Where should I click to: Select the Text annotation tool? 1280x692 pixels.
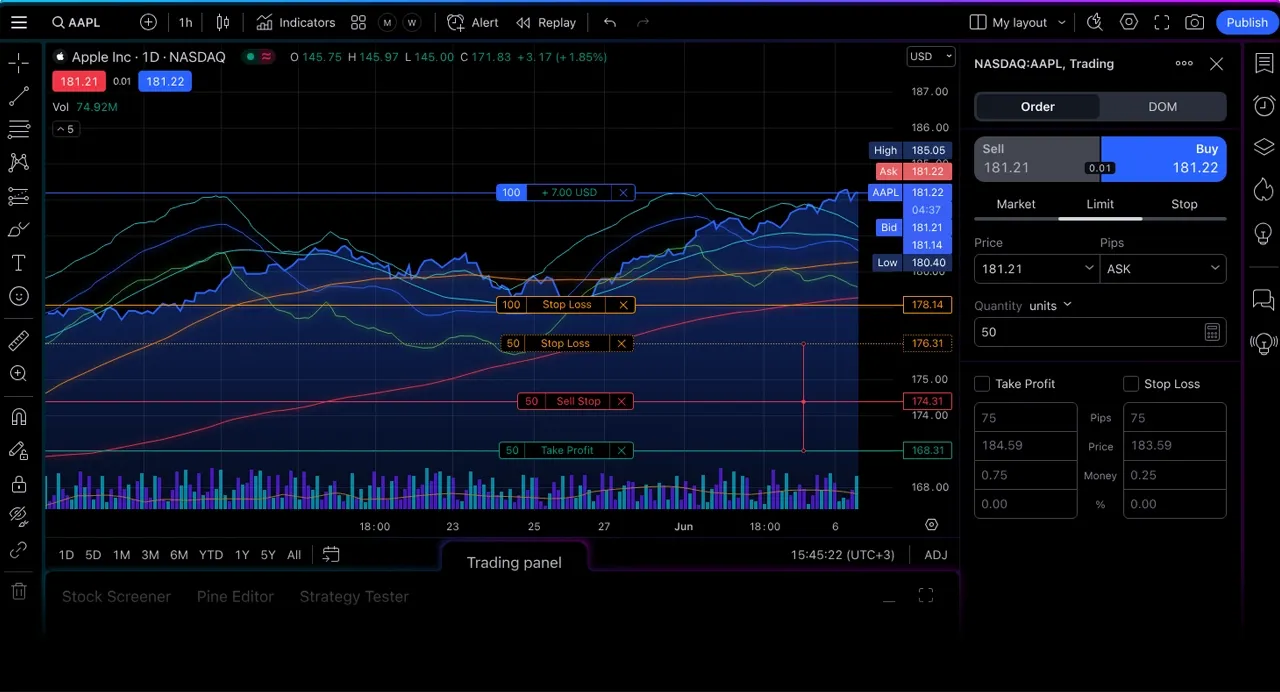pyautogui.click(x=18, y=263)
